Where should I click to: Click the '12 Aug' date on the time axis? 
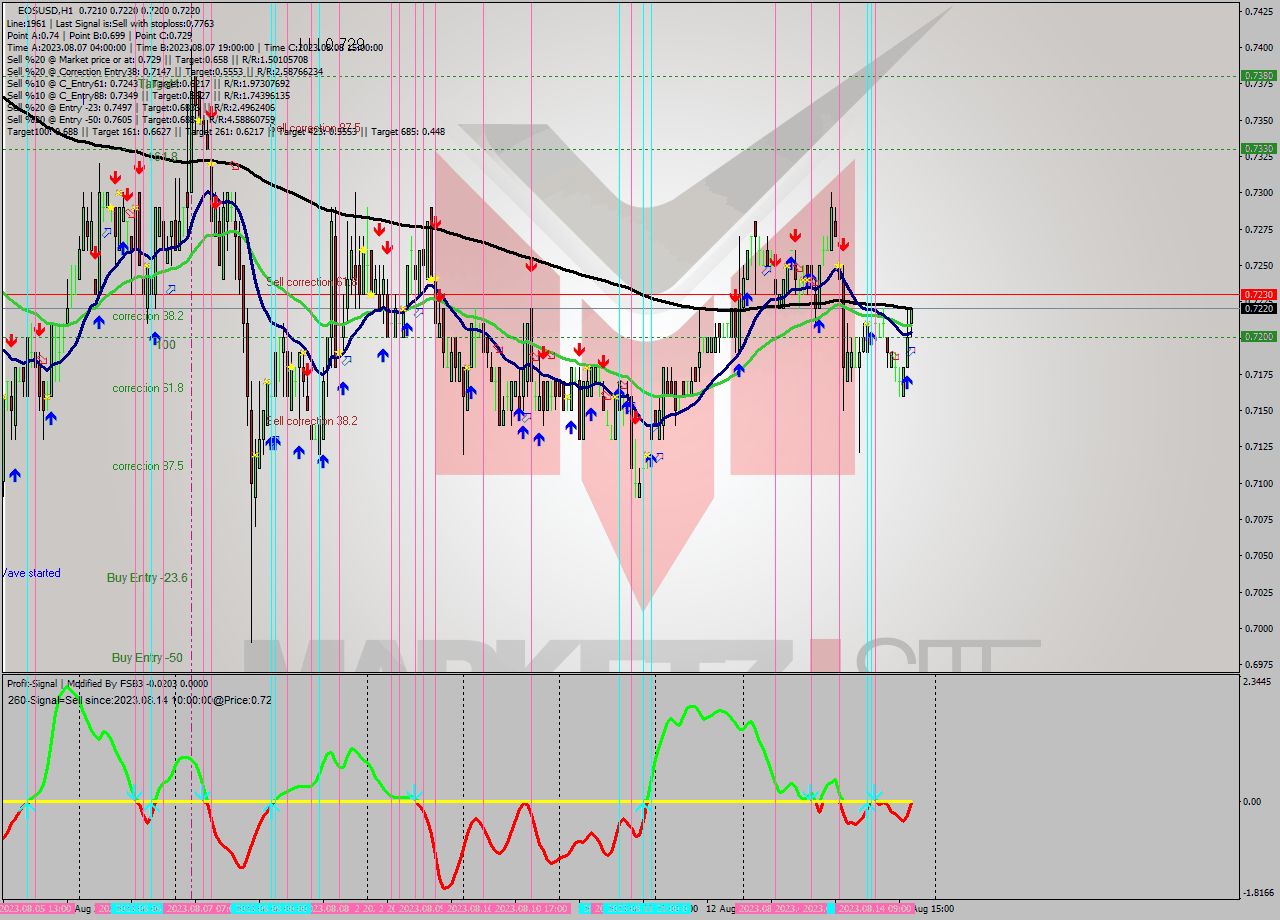(x=721, y=908)
